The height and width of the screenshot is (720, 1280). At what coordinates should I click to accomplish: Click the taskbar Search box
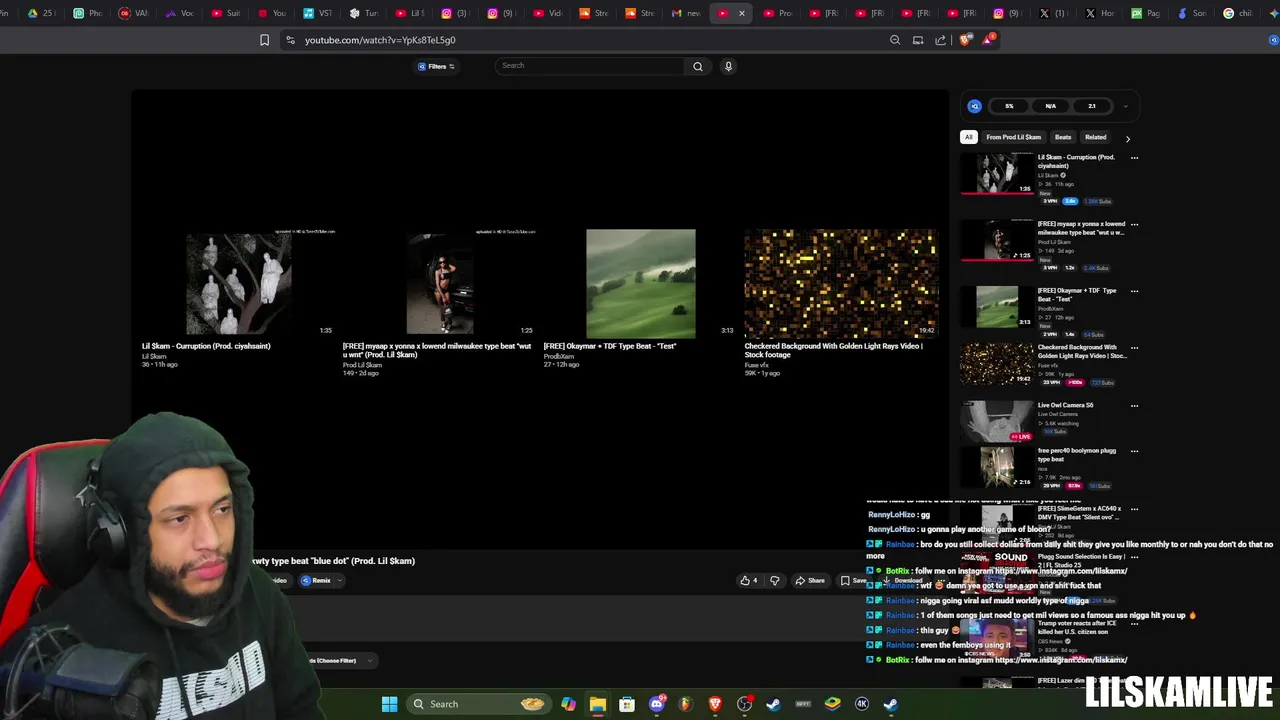tap(478, 704)
